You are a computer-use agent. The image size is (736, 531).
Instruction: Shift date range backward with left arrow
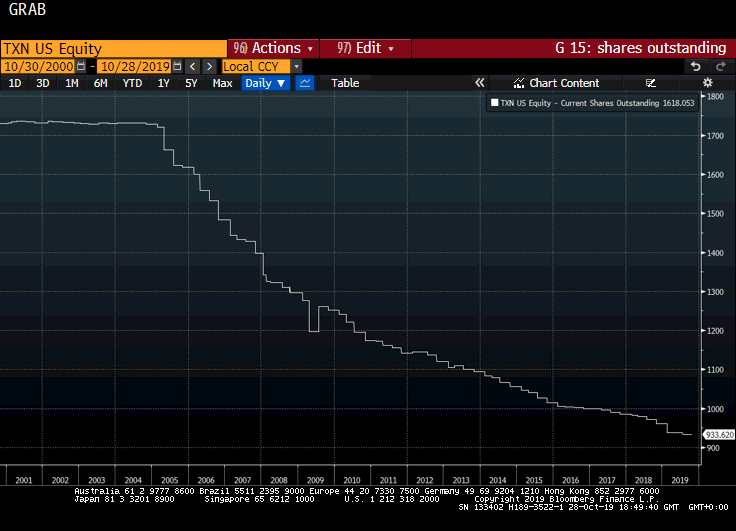coord(192,66)
